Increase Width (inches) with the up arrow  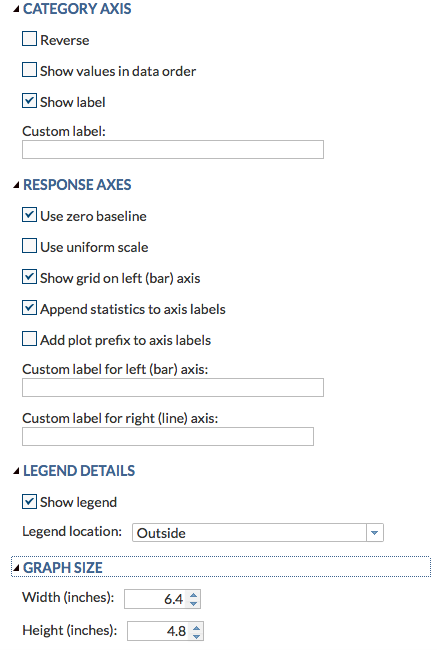[194, 595]
